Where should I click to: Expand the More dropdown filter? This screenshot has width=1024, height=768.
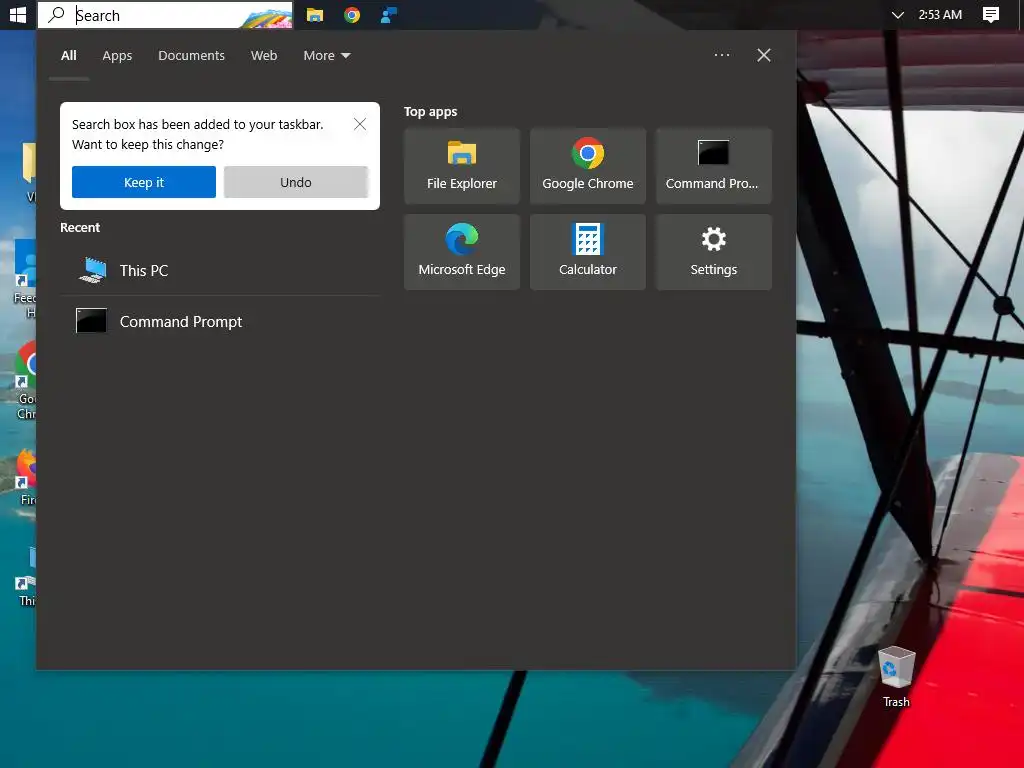click(327, 56)
